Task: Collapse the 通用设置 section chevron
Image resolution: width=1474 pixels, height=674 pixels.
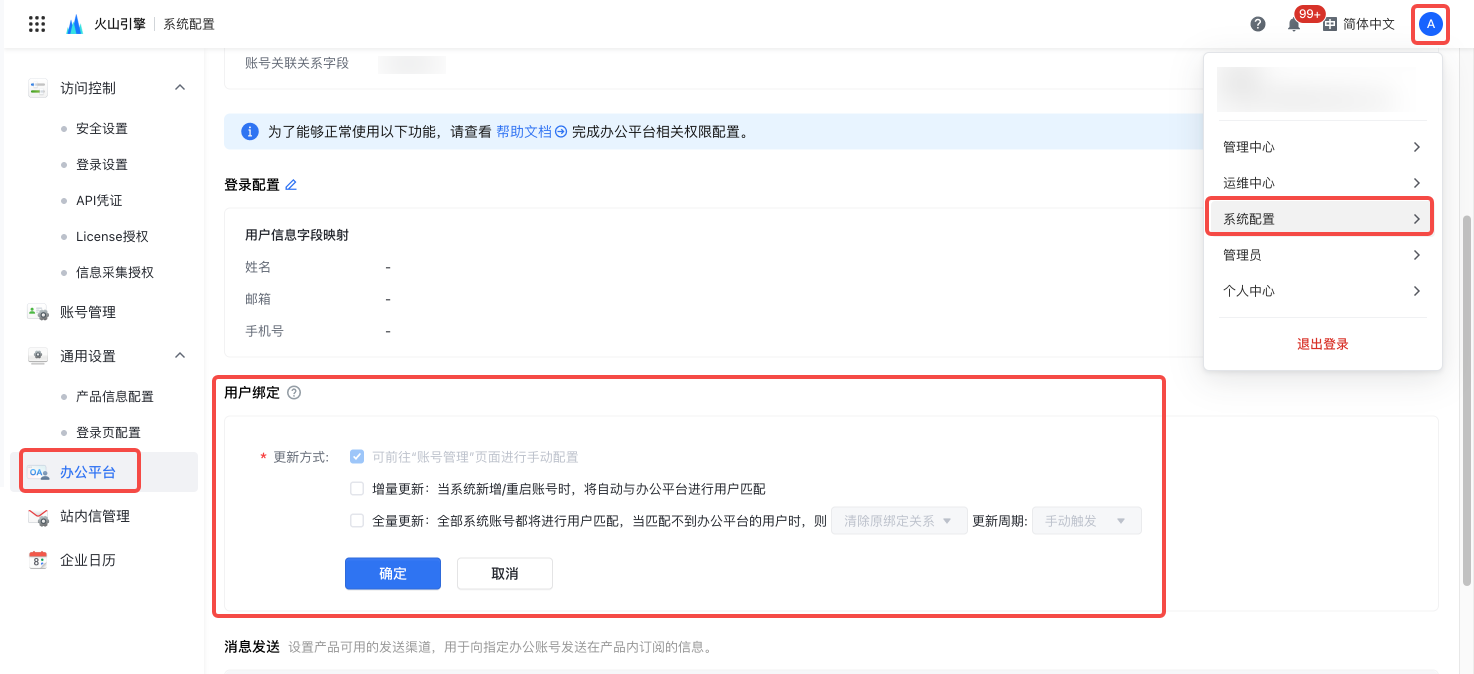Action: [180, 356]
